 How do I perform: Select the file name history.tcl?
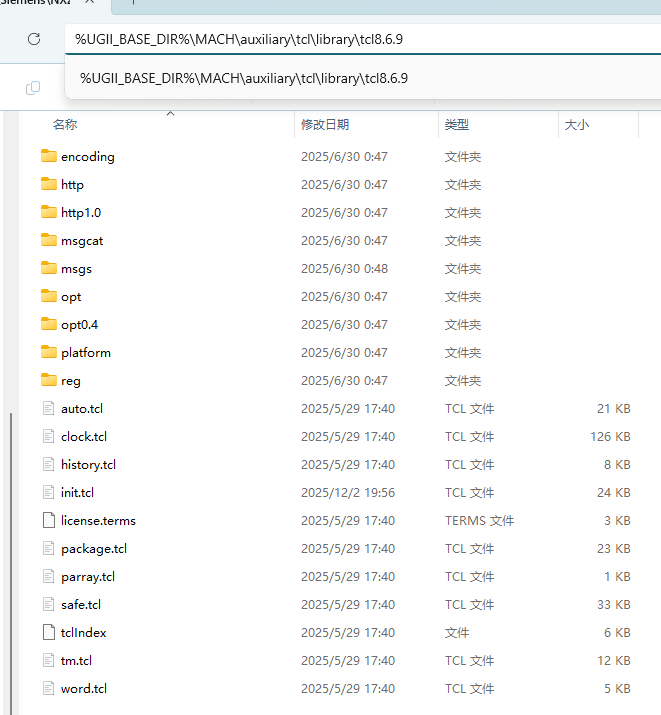click(88, 465)
